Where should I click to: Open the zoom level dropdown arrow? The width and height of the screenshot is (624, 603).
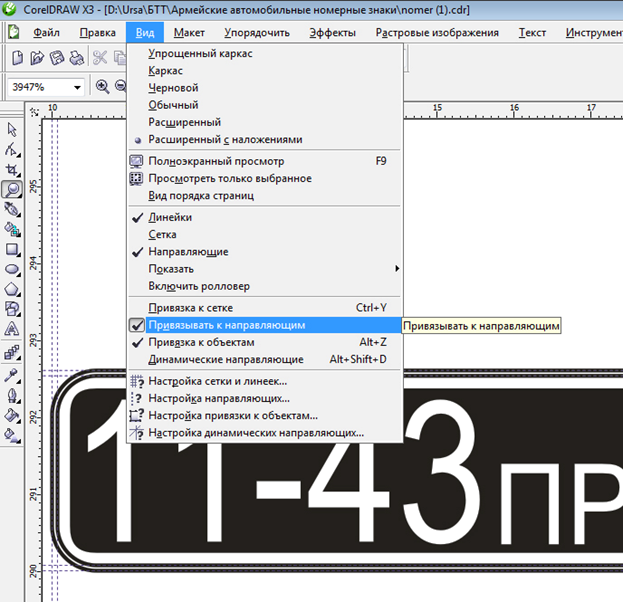(77, 87)
